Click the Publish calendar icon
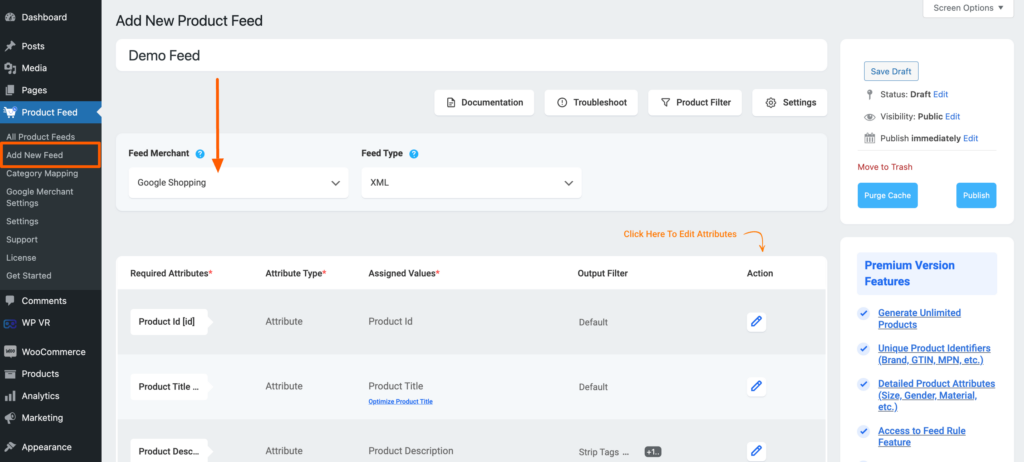The height and width of the screenshot is (462, 1024). [869, 139]
